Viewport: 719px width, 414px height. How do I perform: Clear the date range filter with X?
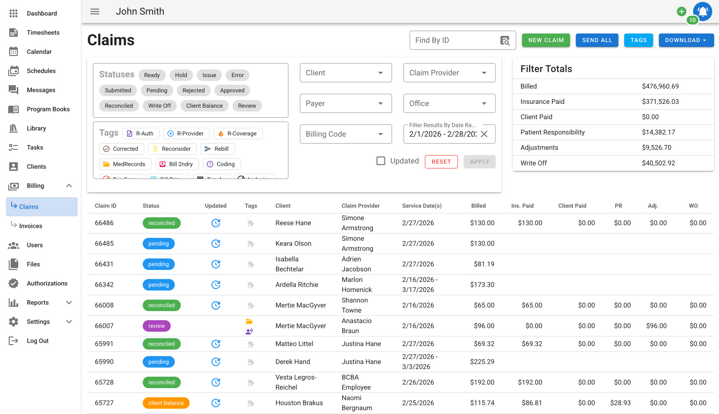click(x=484, y=134)
